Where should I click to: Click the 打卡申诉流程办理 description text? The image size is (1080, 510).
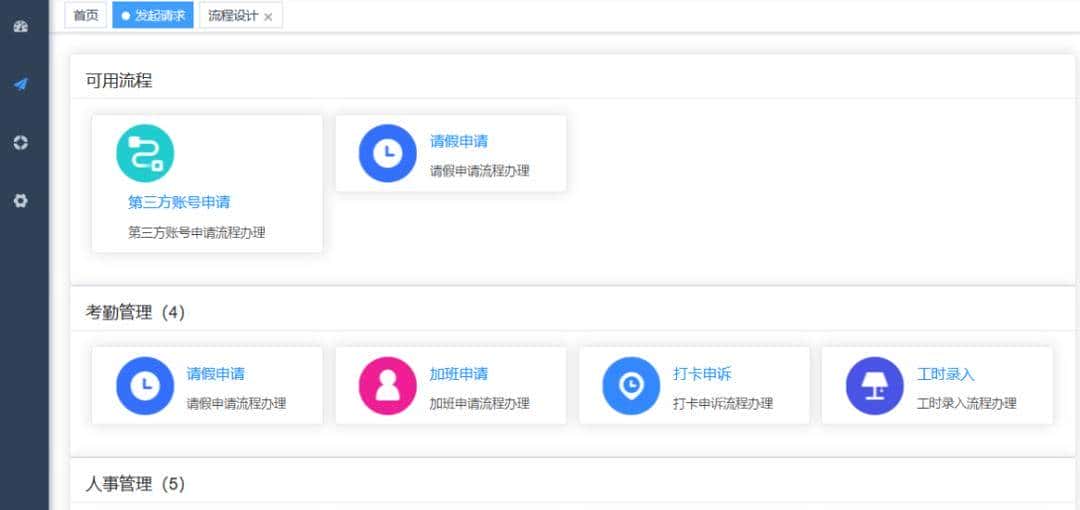click(x=723, y=404)
